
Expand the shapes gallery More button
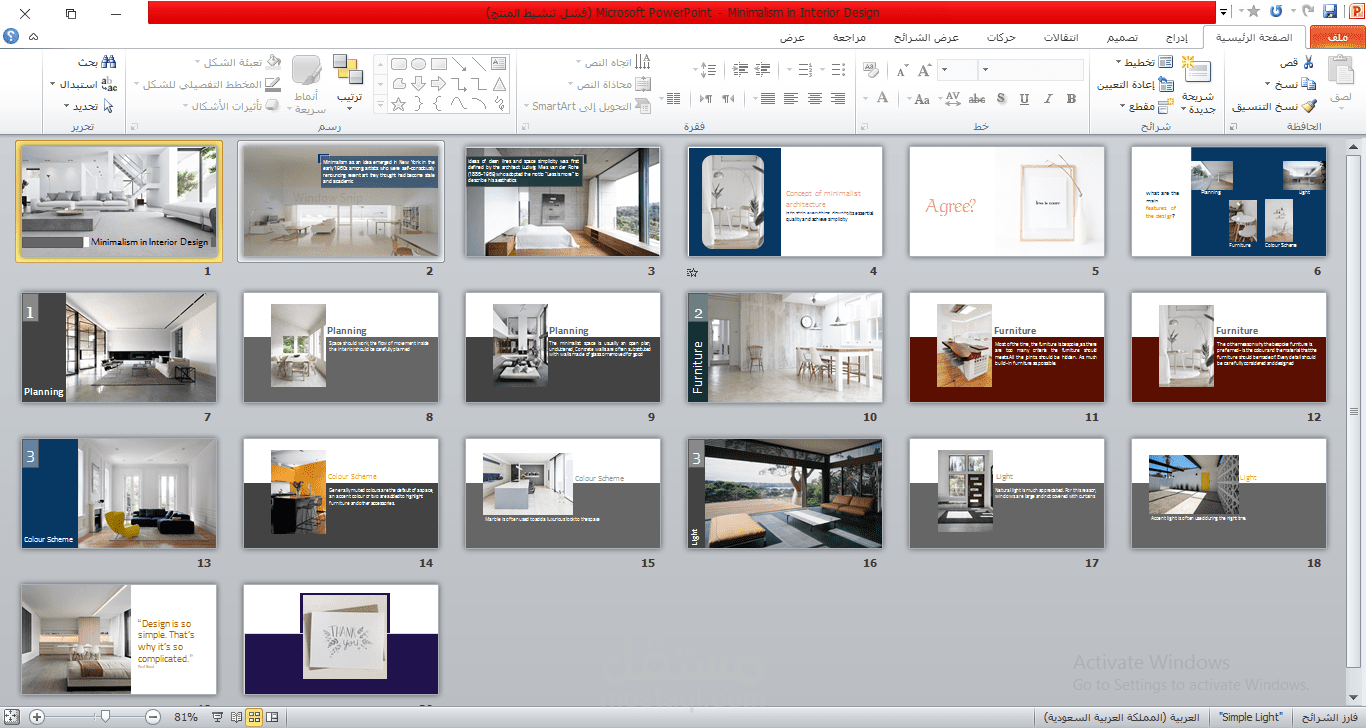click(x=380, y=104)
